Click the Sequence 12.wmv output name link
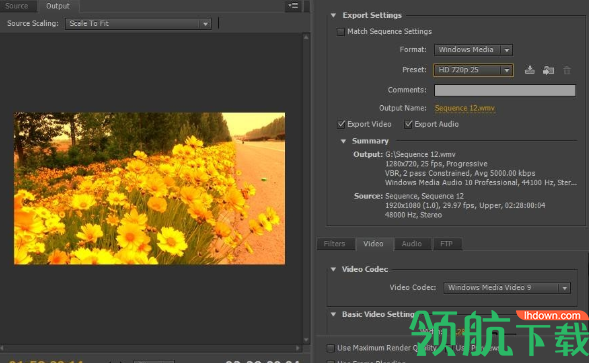Viewport: 589px width, 363px height. 465,108
